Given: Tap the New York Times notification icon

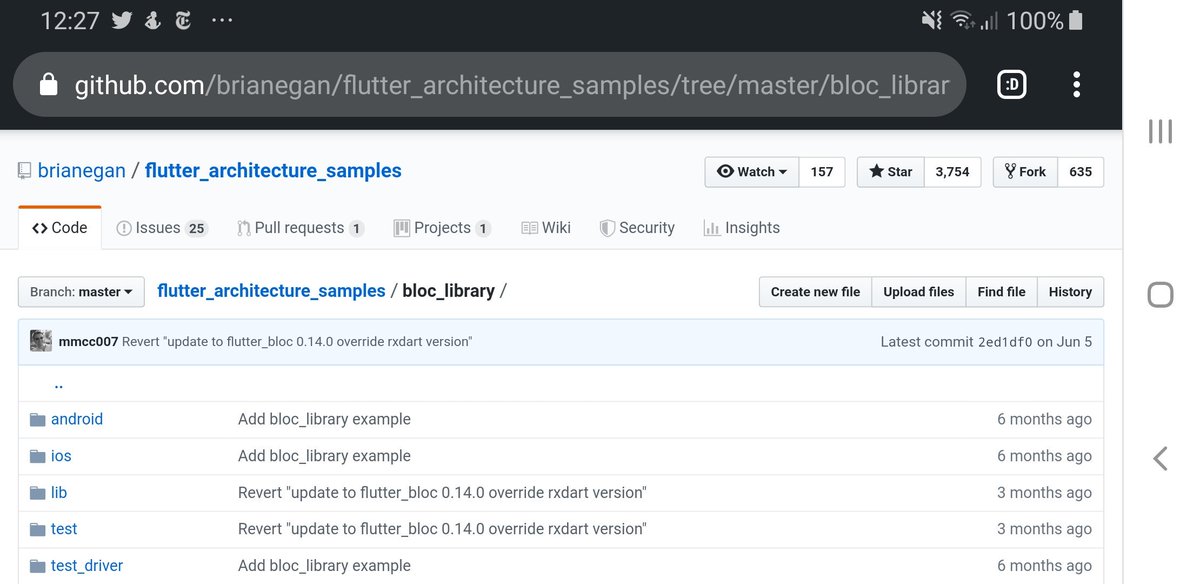Looking at the screenshot, I should (183, 20).
